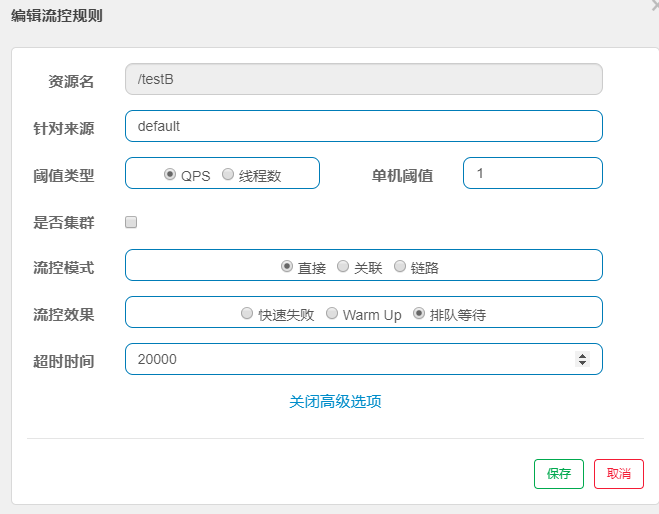Select the QPS threshold type radio
This screenshot has height=514, width=659.
[170, 174]
